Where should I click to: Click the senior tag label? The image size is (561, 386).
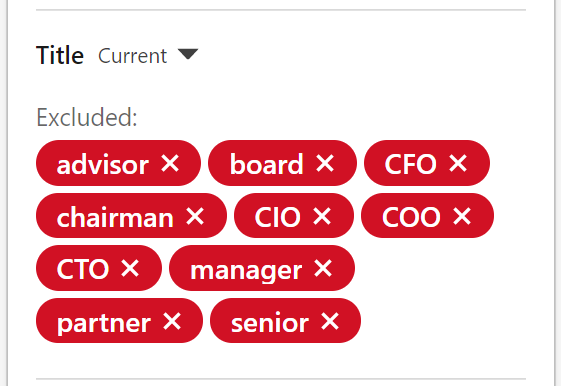tap(270, 323)
